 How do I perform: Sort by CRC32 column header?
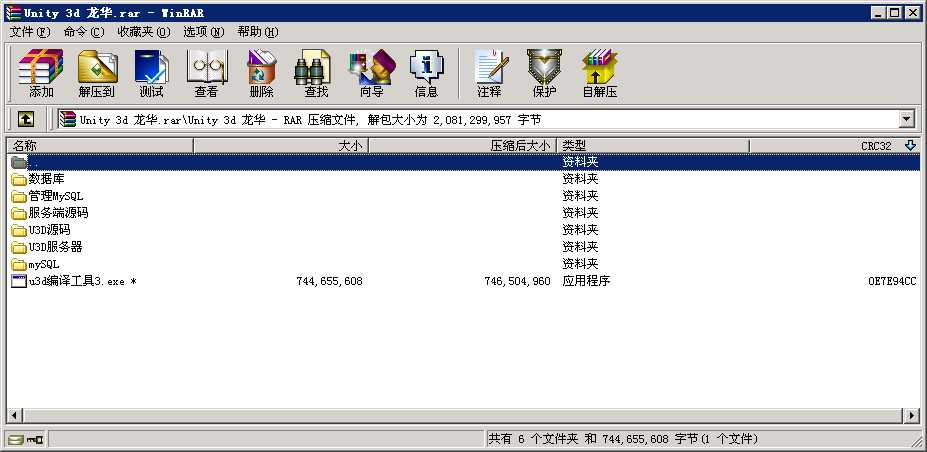[x=835, y=145]
